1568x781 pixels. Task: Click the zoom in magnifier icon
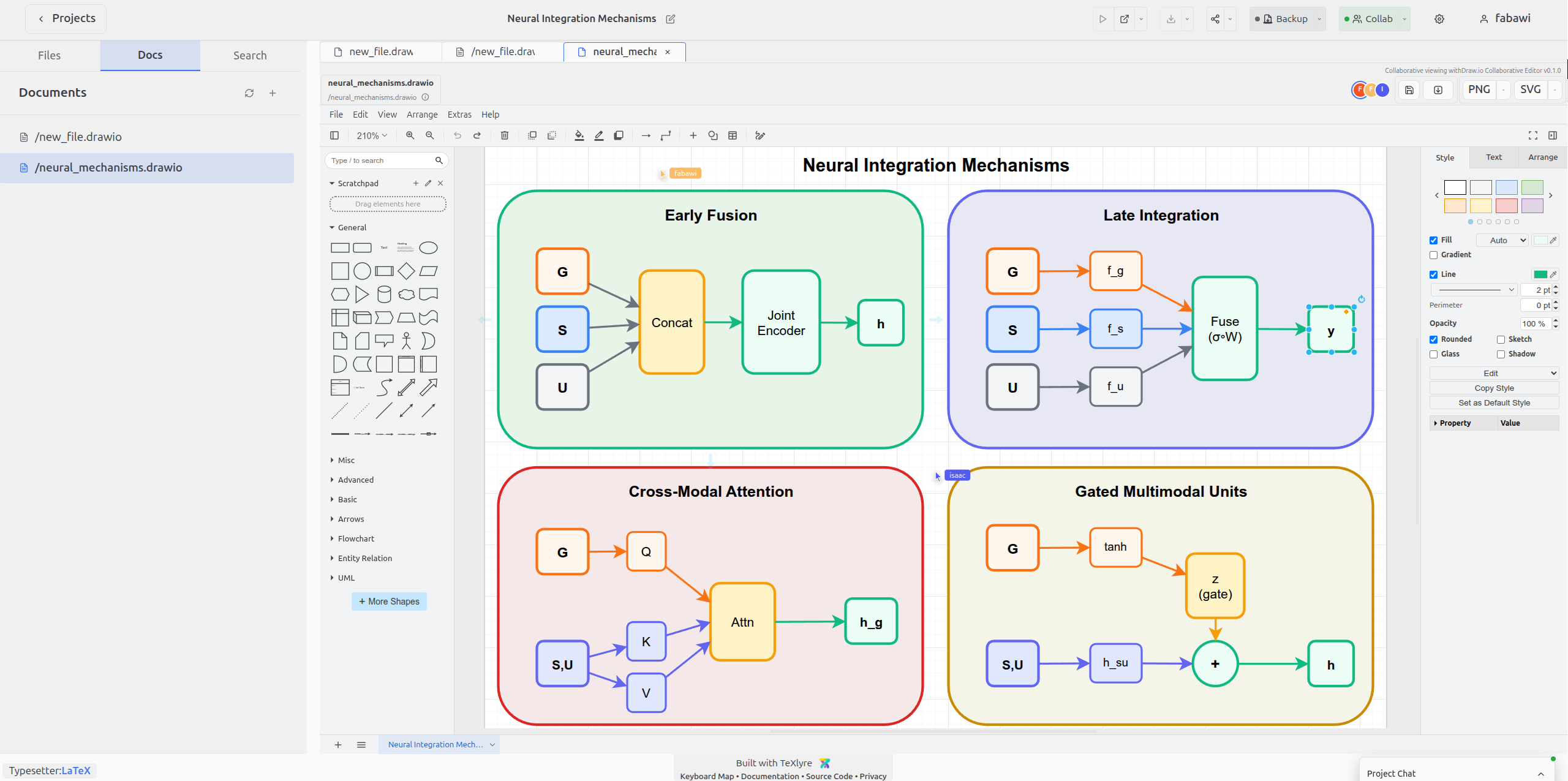(x=410, y=135)
